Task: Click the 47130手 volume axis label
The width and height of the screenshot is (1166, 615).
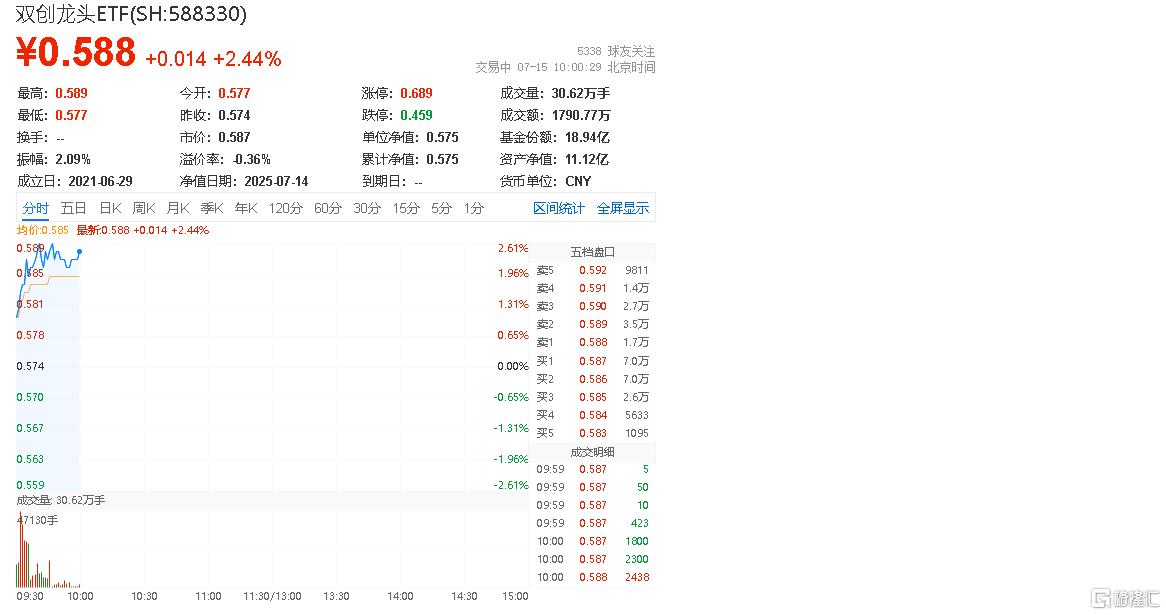Action: 38,520
